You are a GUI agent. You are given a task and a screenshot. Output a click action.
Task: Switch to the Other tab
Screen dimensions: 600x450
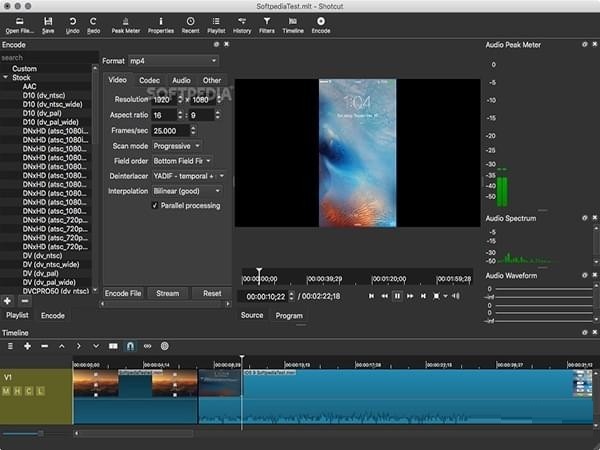[212, 80]
